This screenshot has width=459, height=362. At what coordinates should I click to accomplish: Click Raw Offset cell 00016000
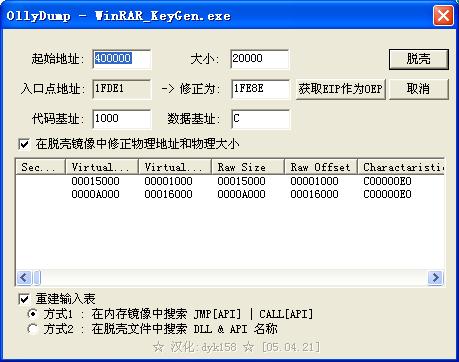[314, 194]
